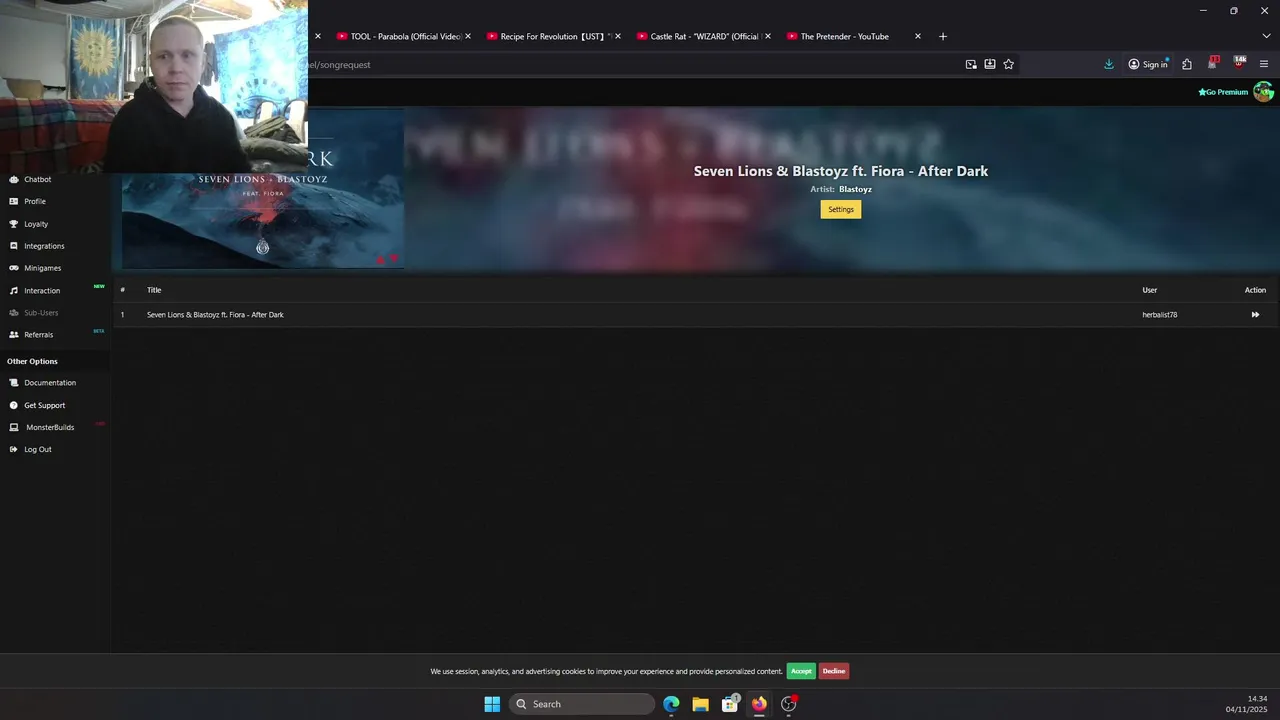Open Firefox downloads arrow icon
The width and height of the screenshot is (1280, 720).
[1109, 64]
